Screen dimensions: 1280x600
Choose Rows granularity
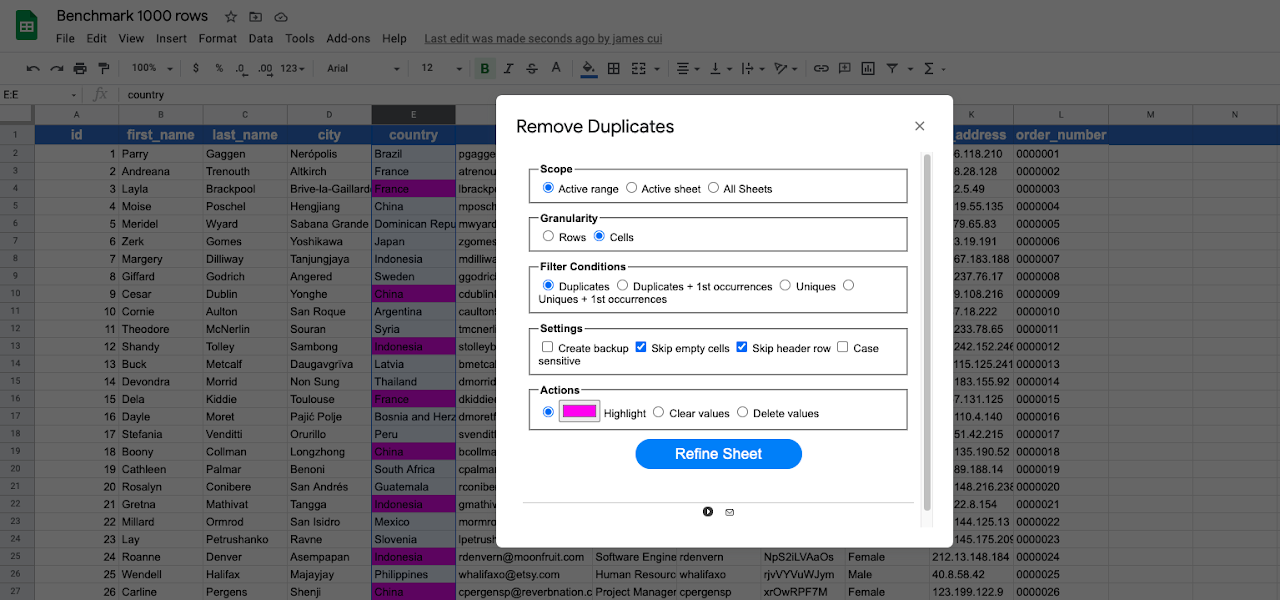pos(548,237)
